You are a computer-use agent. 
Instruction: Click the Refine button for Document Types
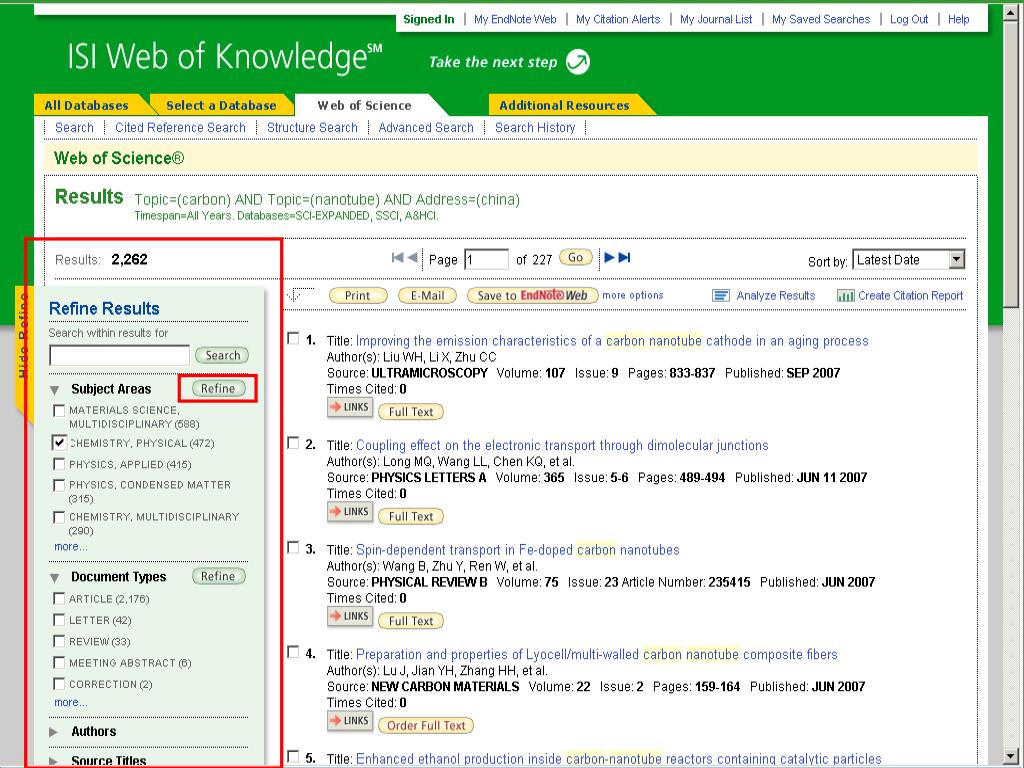(219, 576)
